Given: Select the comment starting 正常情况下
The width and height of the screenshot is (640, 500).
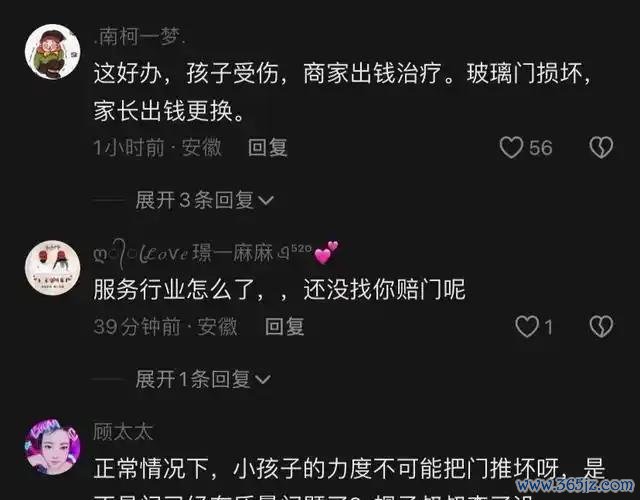Looking at the screenshot, I should pos(349,469).
